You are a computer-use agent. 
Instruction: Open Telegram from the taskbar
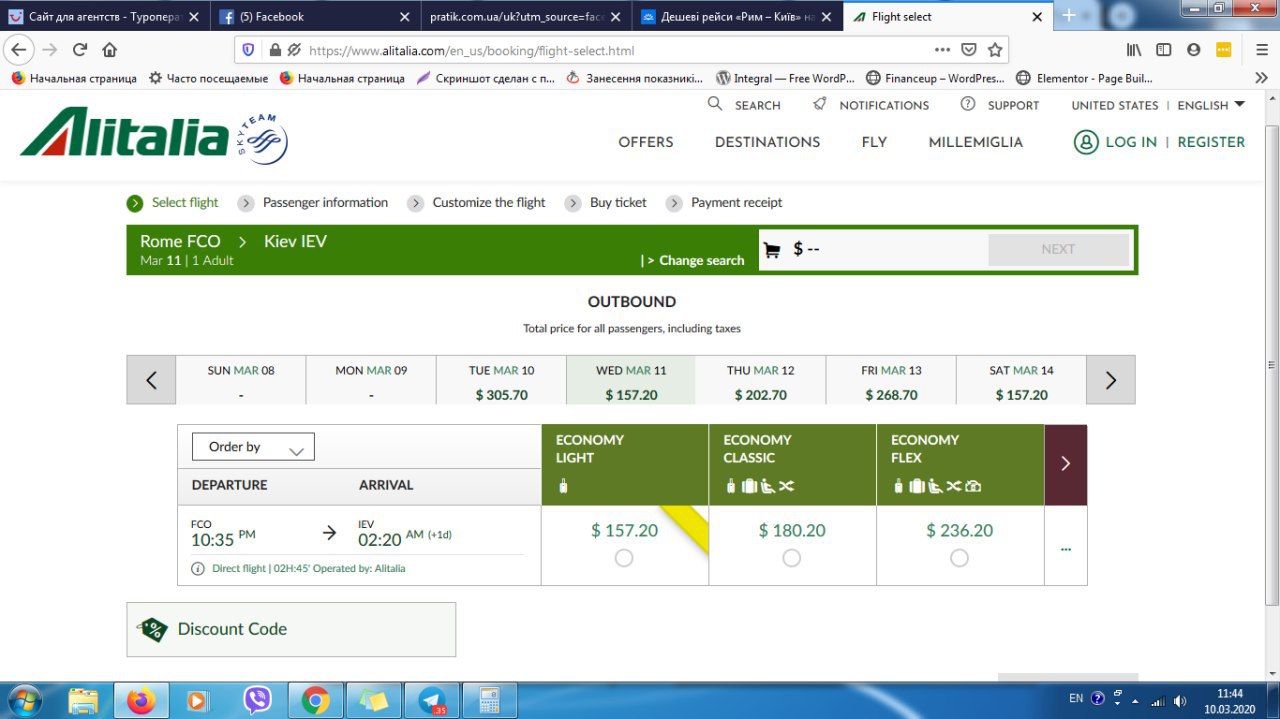(x=433, y=701)
